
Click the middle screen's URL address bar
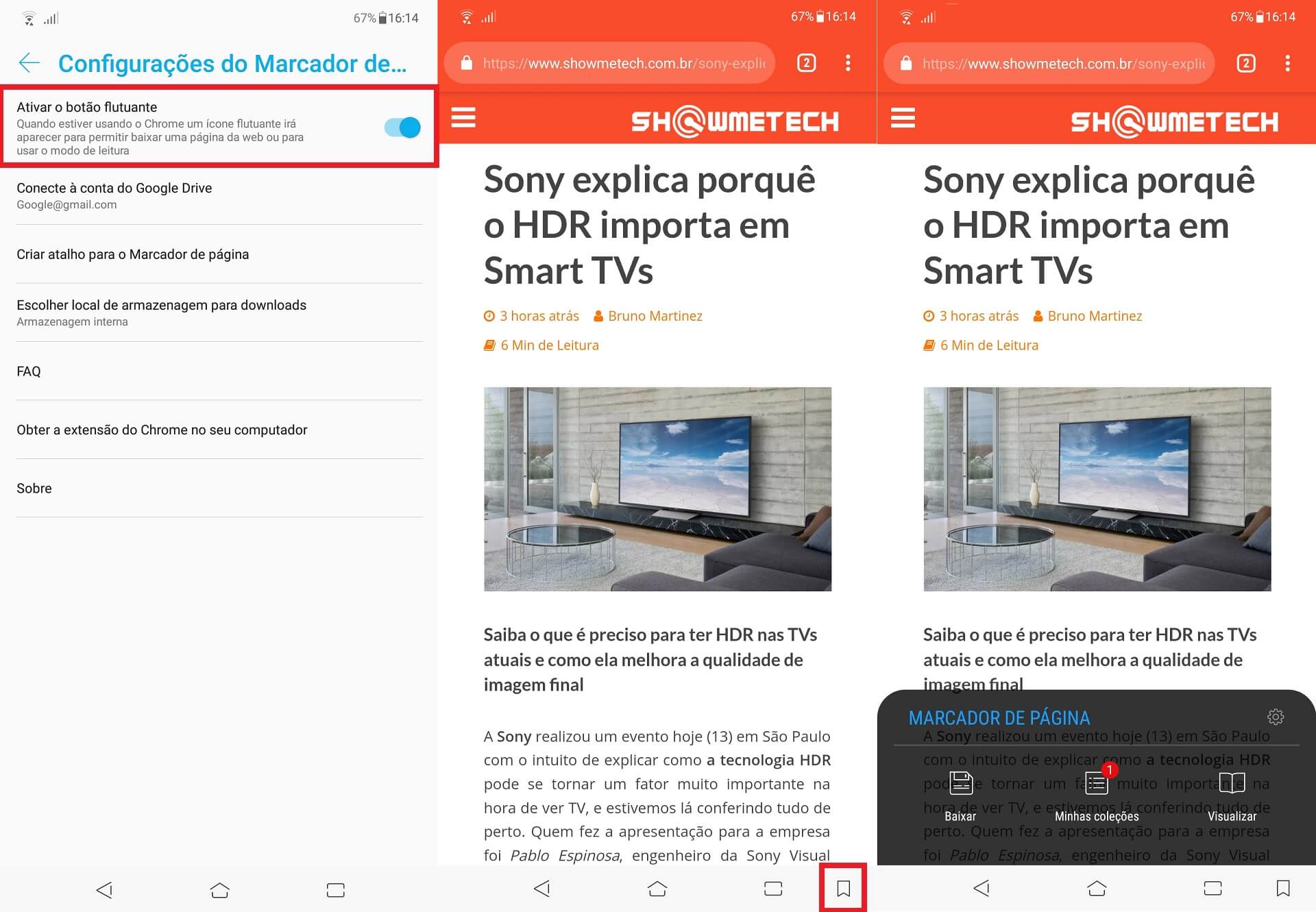click(622, 63)
